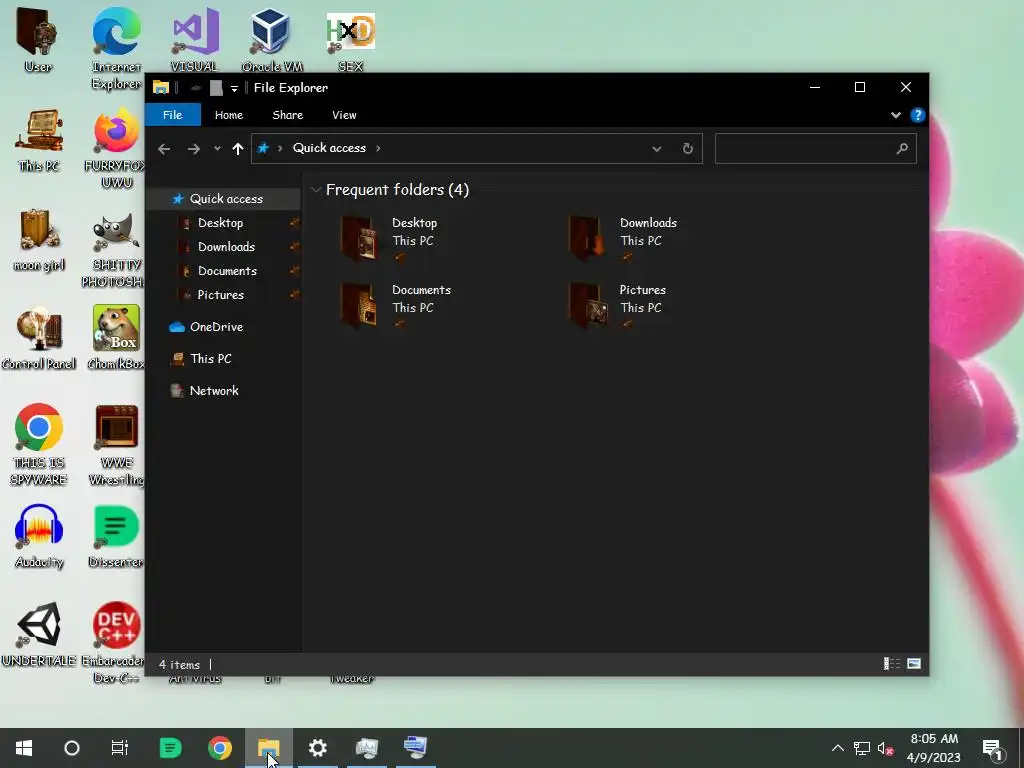Select the GIMP desktop shortcut
This screenshot has width=1024, height=768.
[x=116, y=248]
